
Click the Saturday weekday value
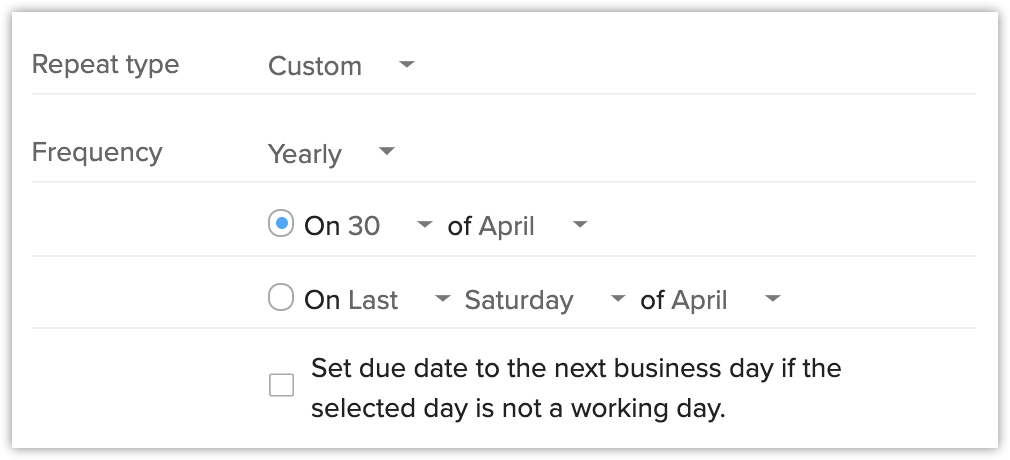(519, 300)
